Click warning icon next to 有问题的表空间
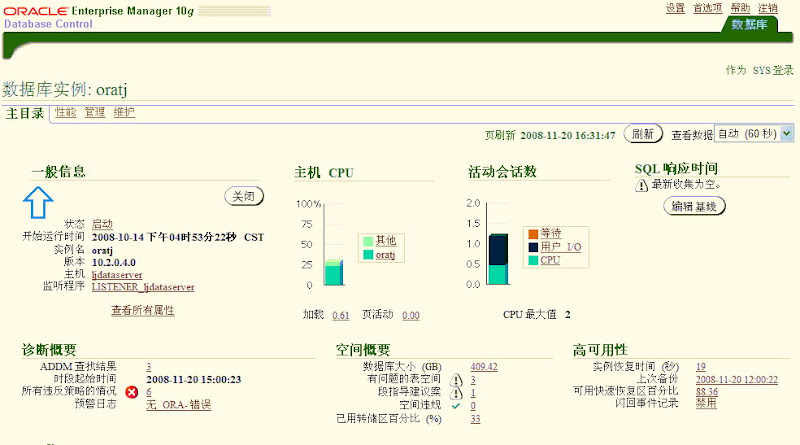The height and width of the screenshot is (445, 800). click(456, 380)
